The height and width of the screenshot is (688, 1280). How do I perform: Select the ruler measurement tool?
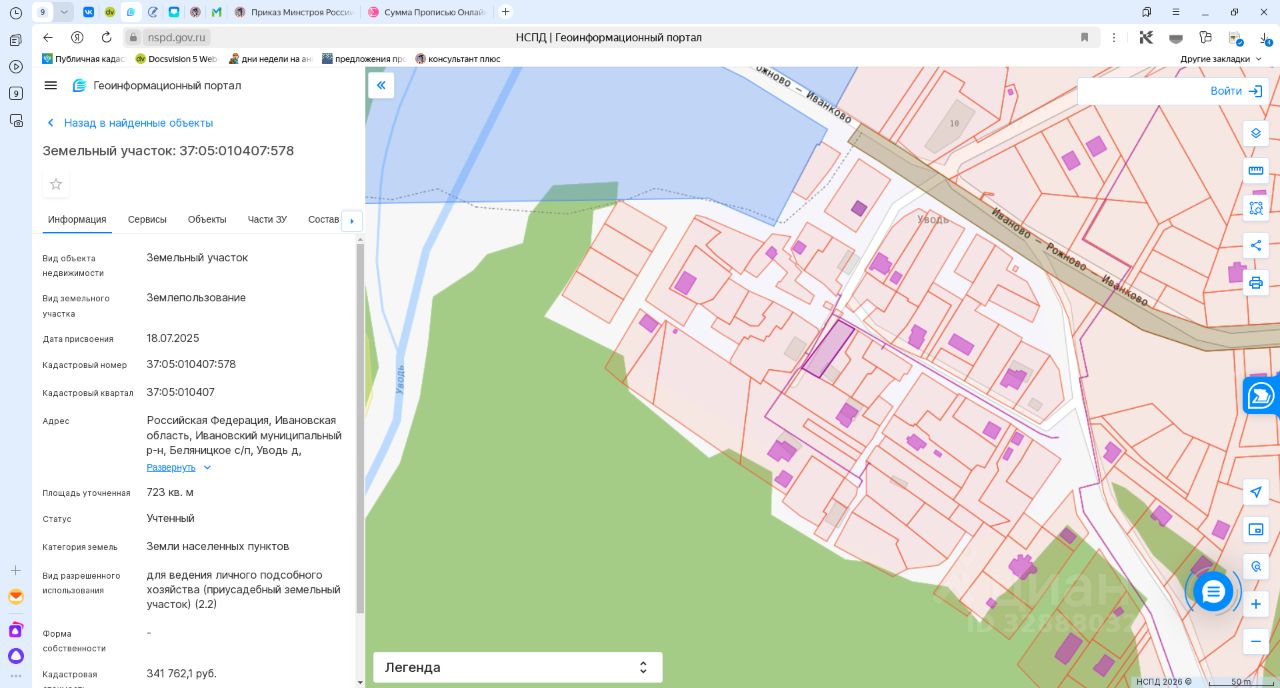click(1256, 171)
